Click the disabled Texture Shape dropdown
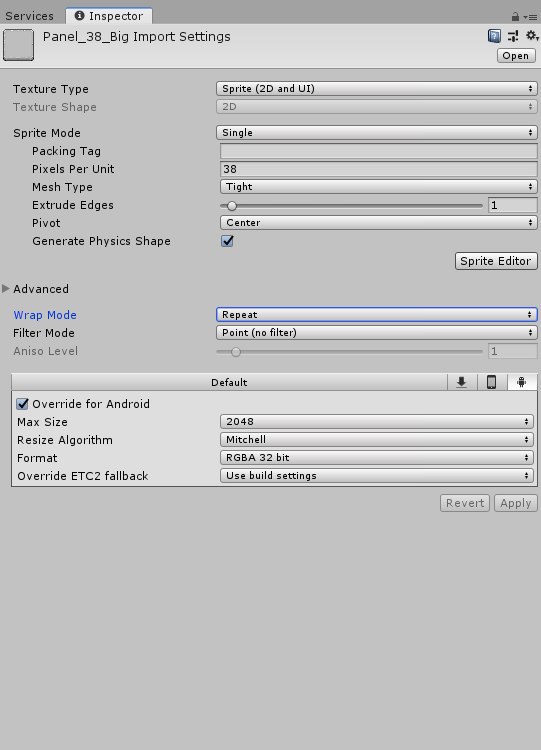This screenshot has height=750, width=541. point(376,107)
